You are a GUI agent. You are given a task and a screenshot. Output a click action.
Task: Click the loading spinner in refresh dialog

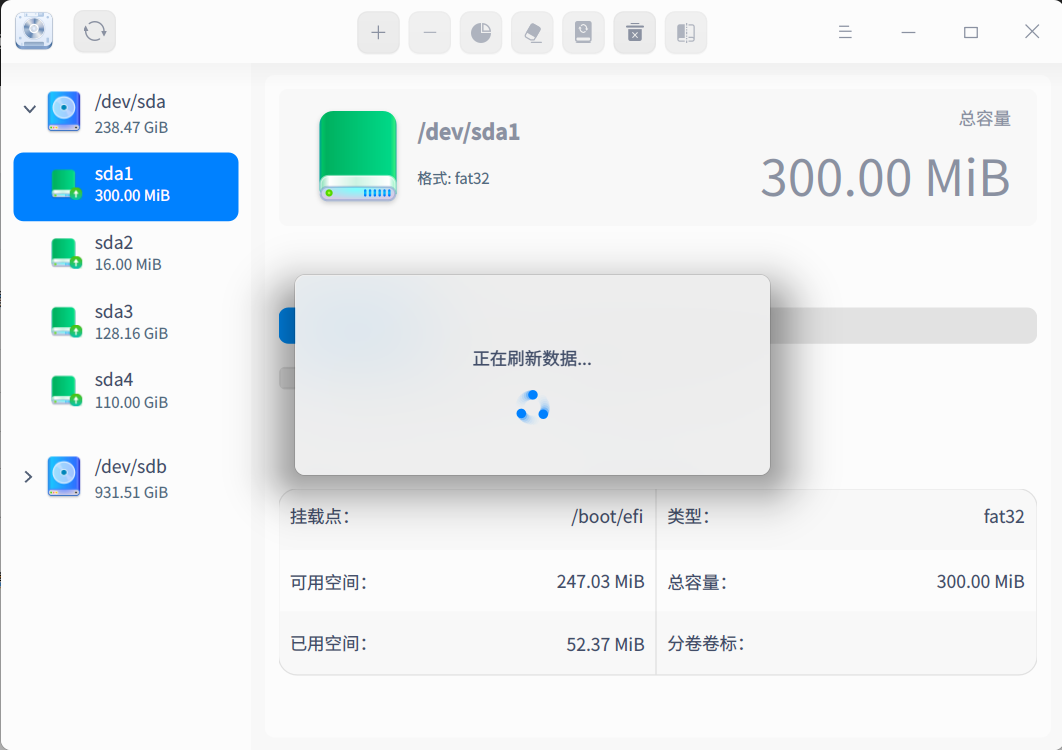(x=532, y=407)
